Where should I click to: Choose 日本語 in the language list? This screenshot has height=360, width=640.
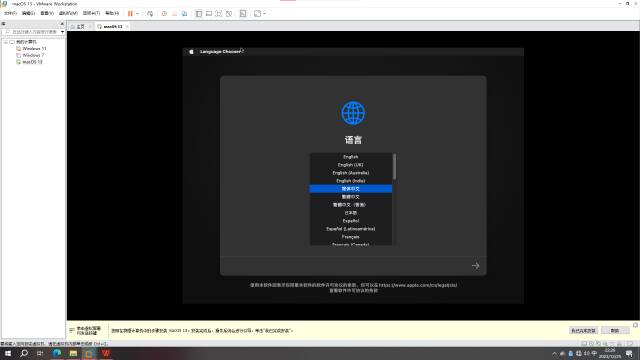tap(351, 213)
